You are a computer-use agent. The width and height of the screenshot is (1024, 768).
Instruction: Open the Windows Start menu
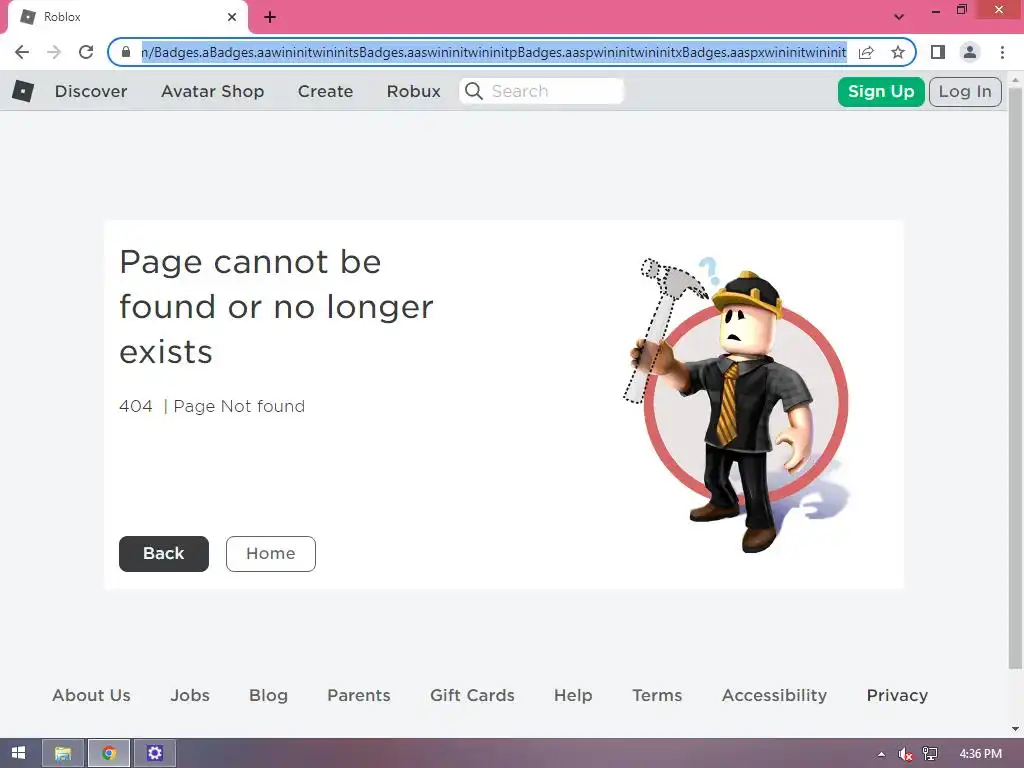[18, 753]
